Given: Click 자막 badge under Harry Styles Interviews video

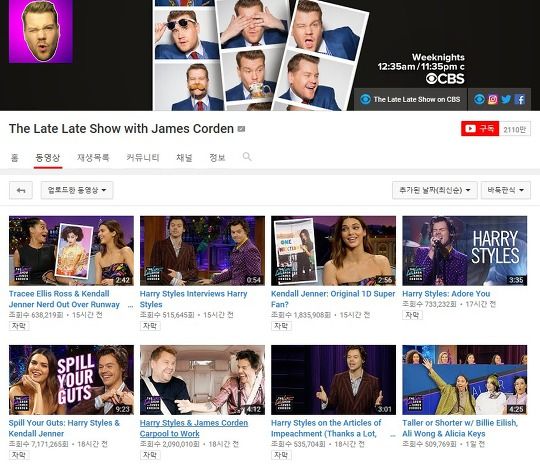Looking at the screenshot, I should (150, 326).
